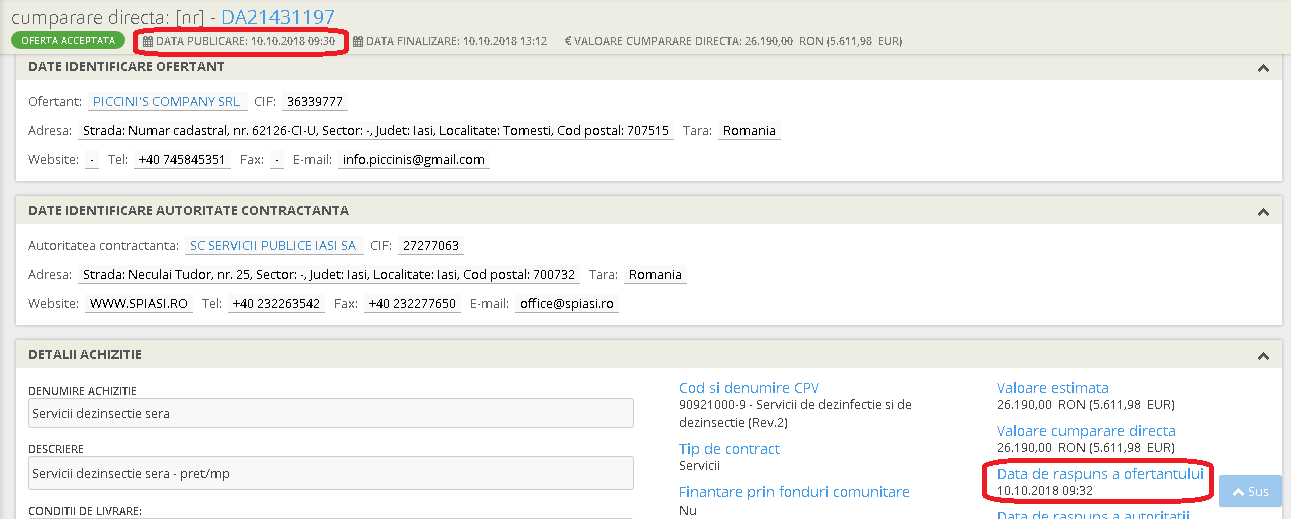Screen dimensions: 1291x519
Task: Select the phone number +40 745845351
Action: tap(183, 160)
